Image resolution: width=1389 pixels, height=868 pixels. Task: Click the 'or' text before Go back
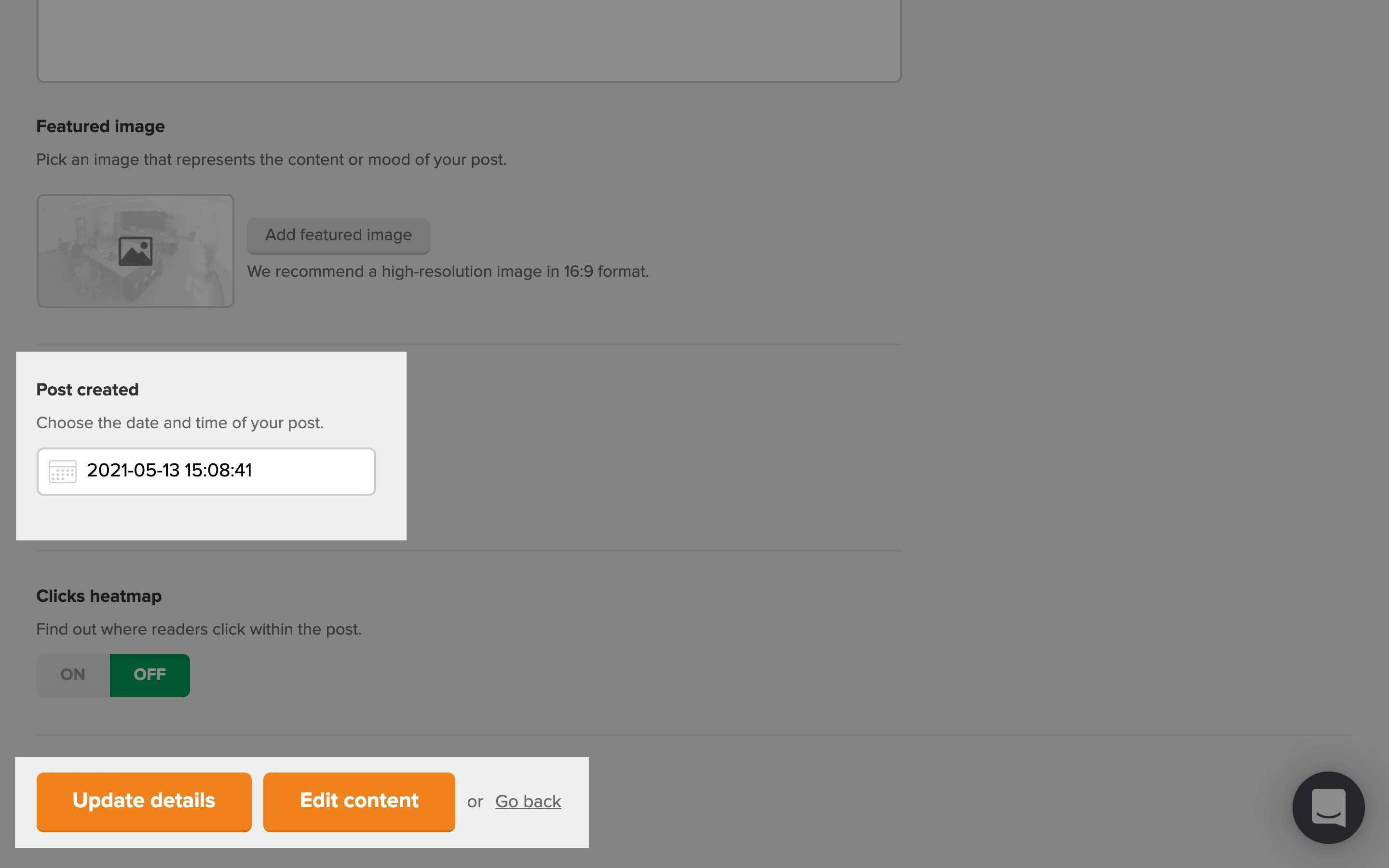(475, 801)
